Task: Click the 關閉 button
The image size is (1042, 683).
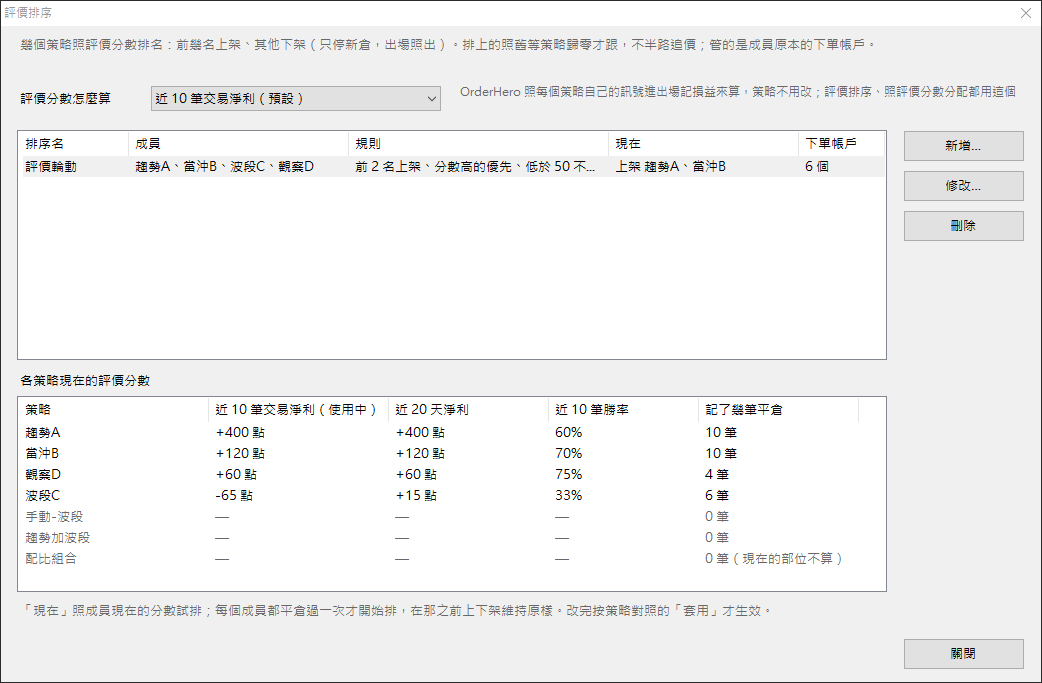Action: click(963, 654)
